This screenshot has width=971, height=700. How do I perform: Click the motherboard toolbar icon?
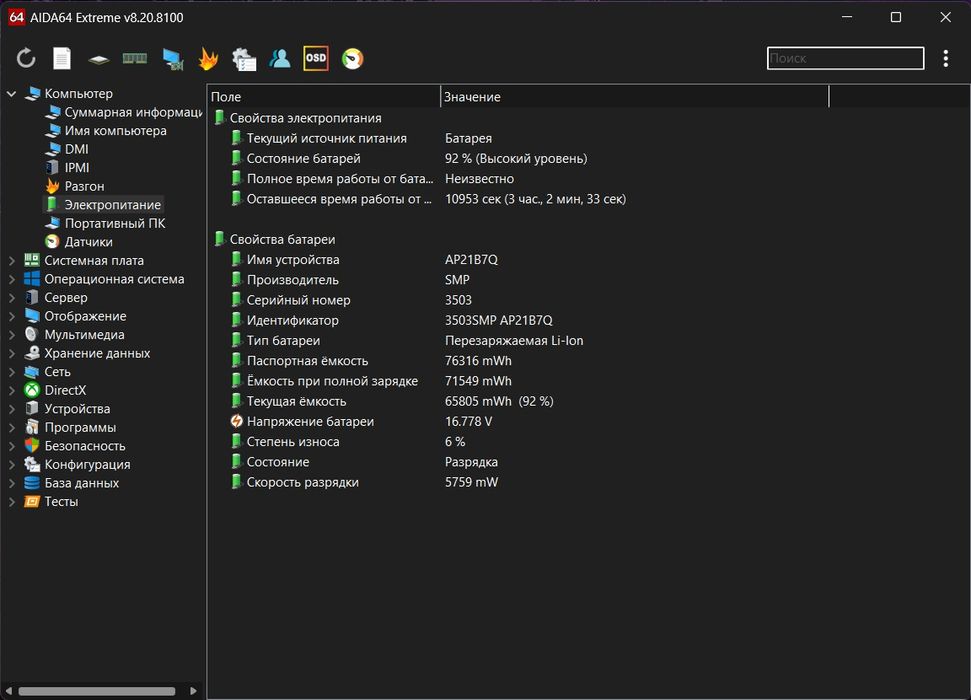point(98,59)
